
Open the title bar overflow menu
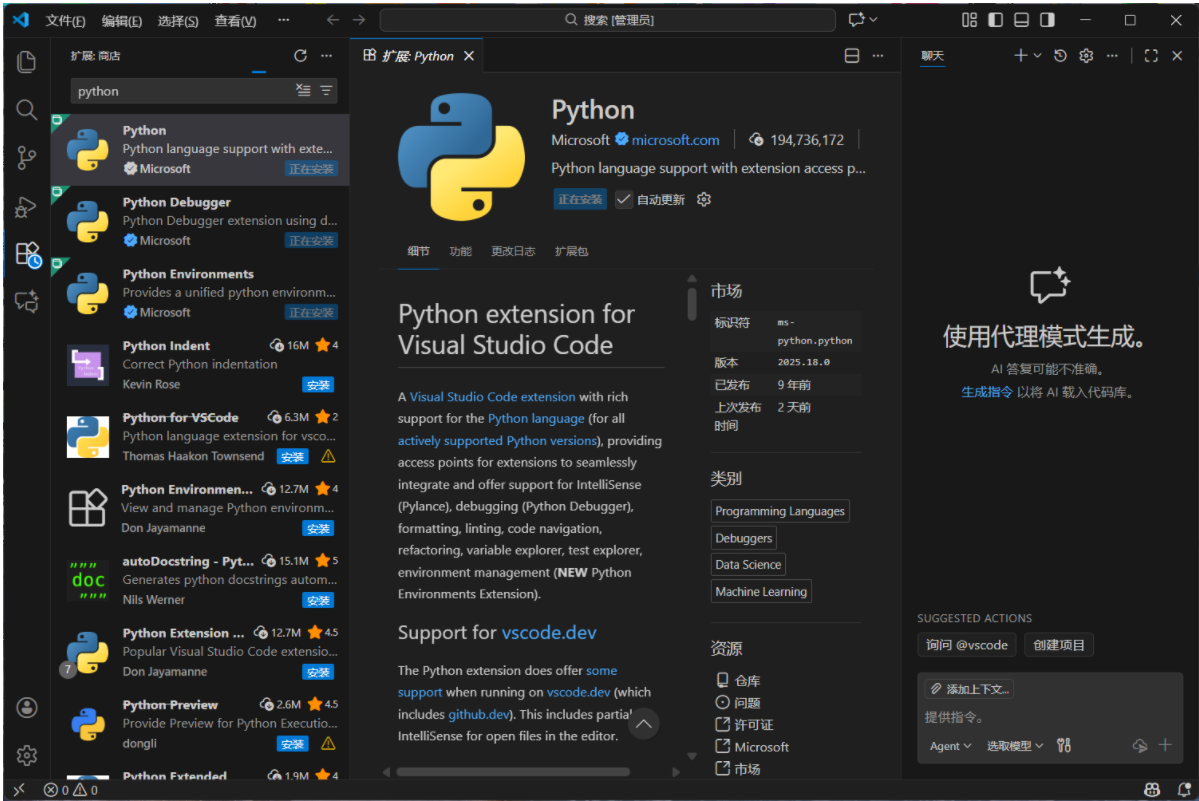click(284, 20)
